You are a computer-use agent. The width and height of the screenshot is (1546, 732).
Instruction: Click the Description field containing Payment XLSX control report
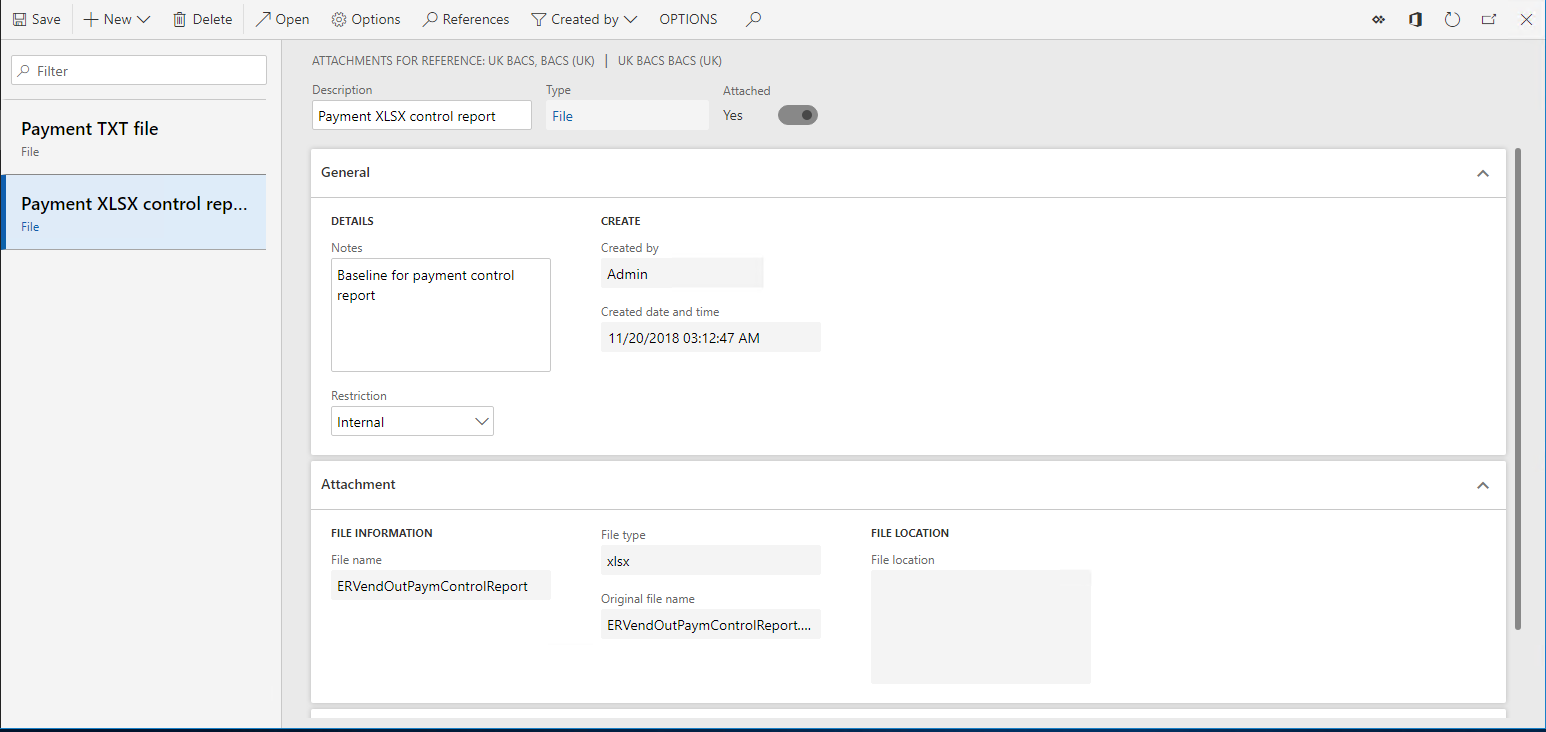(x=421, y=114)
